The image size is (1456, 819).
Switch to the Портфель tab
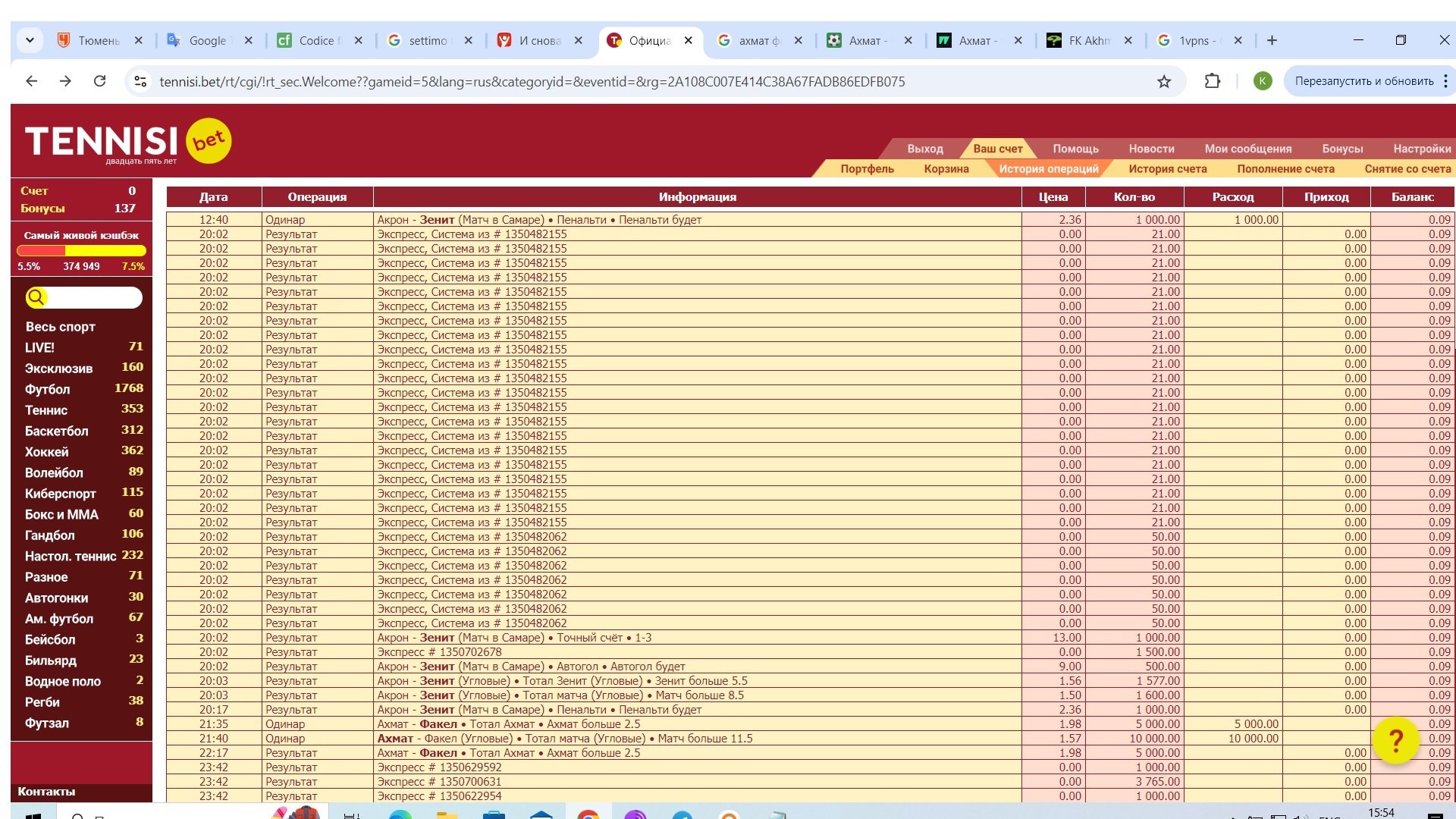(x=867, y=169)
